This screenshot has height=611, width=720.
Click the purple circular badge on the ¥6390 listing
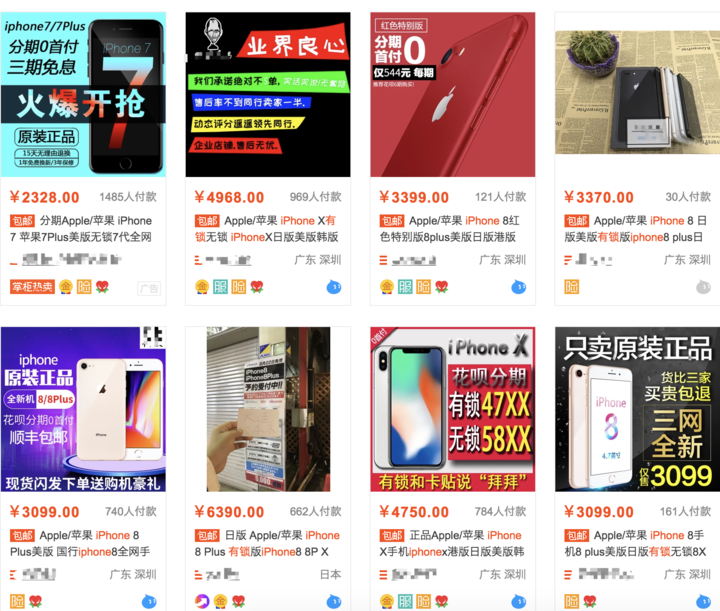tap(202, 601)
